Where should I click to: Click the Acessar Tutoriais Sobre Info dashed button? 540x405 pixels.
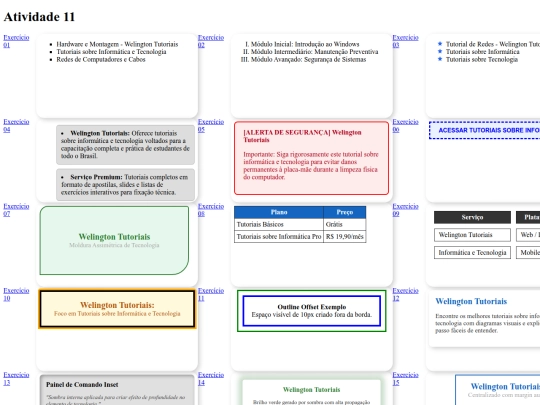pos(485,130)
